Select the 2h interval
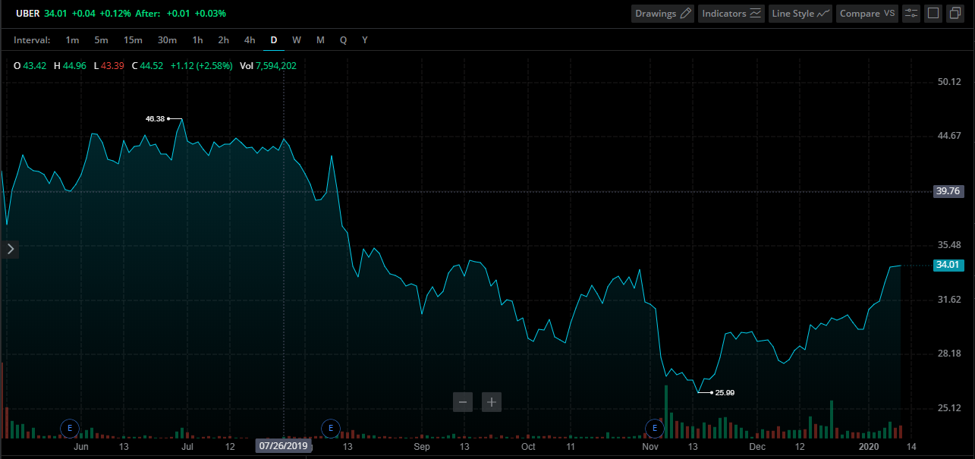 click(223, 40)
